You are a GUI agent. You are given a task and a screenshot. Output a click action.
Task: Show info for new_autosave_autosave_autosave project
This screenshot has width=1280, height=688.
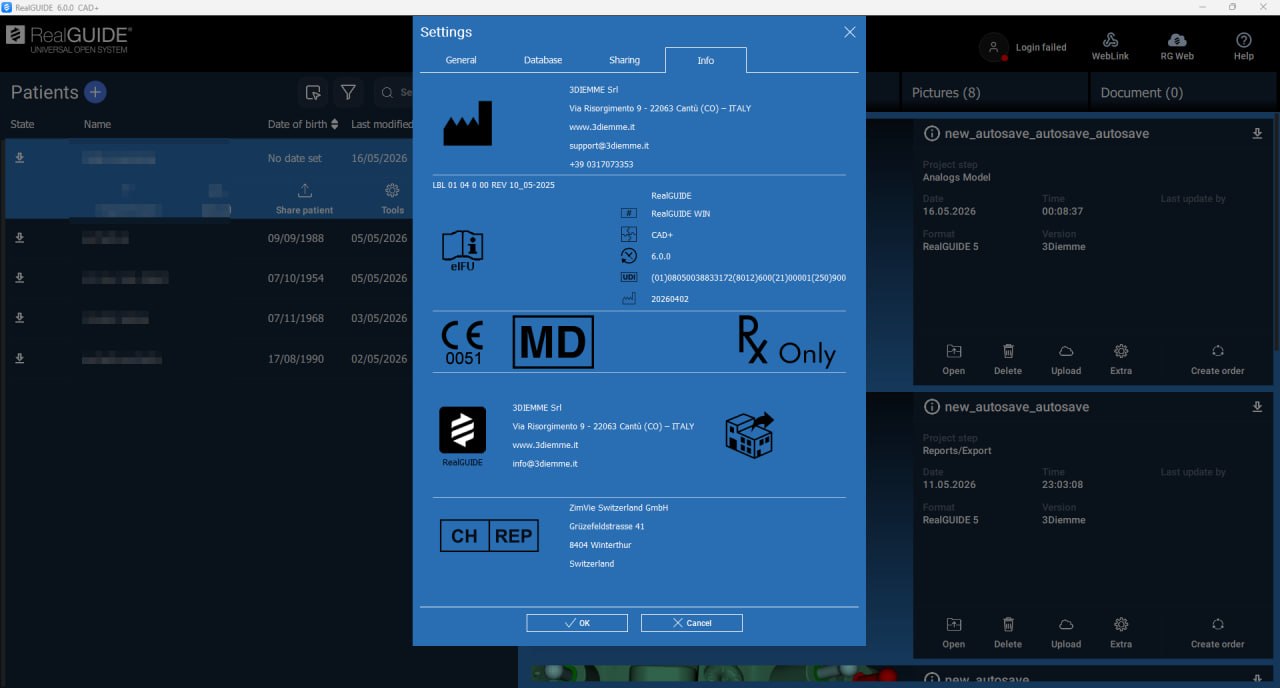[931, 133]
